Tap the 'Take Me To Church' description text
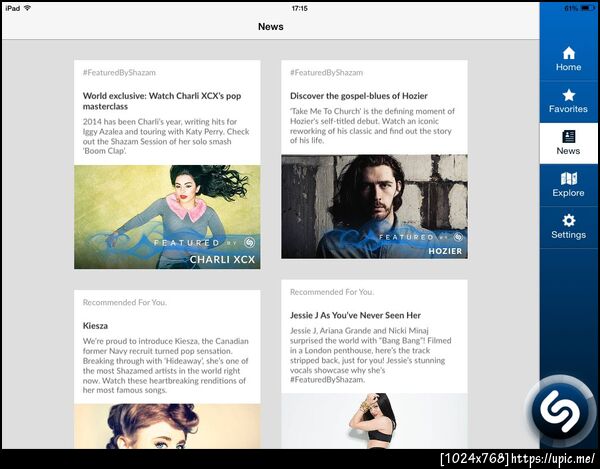Viewport: 600px width, 469px height. (x=372, y=126)
